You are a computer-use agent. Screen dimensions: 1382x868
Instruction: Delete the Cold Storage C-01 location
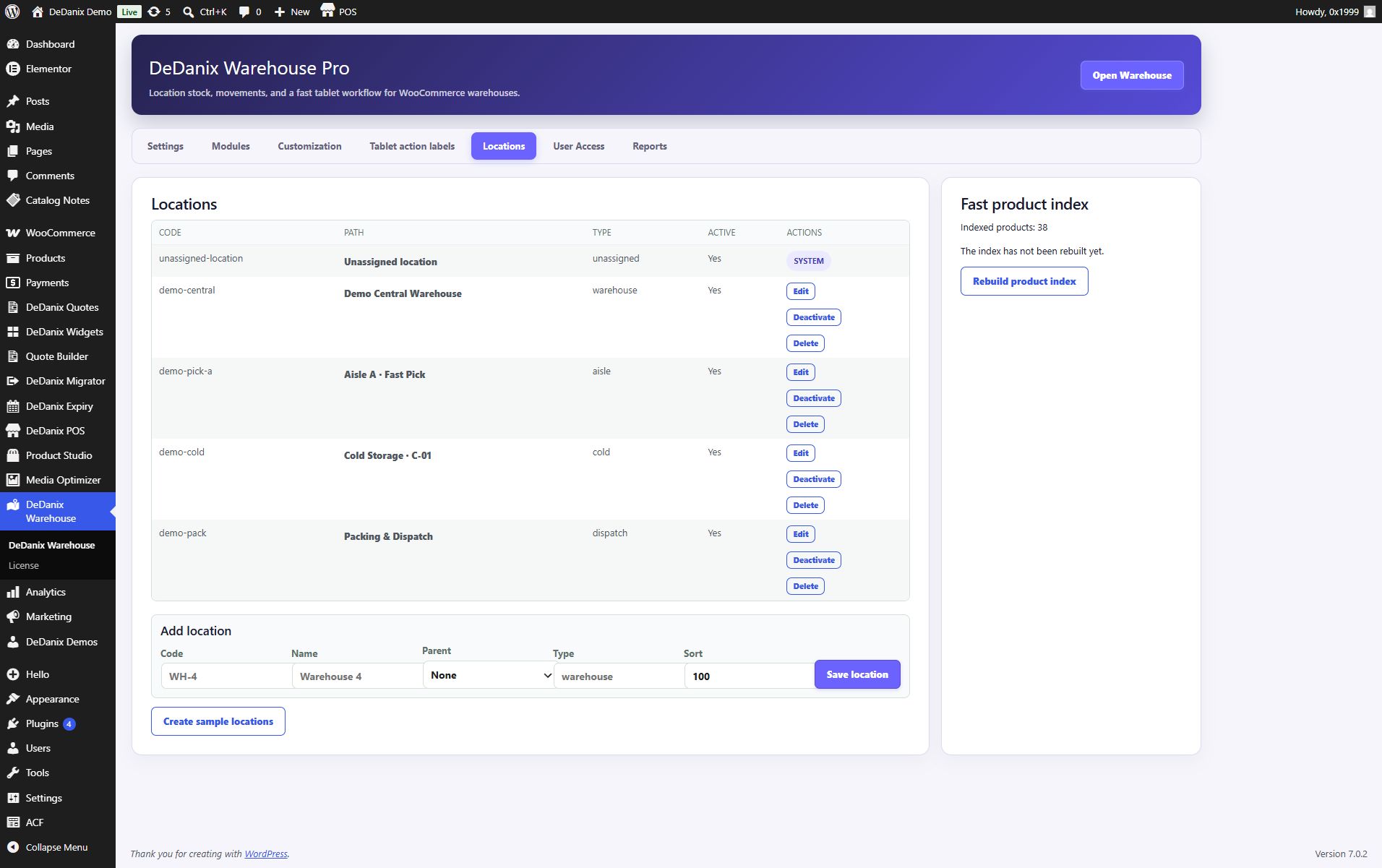(x=805, y=505)
